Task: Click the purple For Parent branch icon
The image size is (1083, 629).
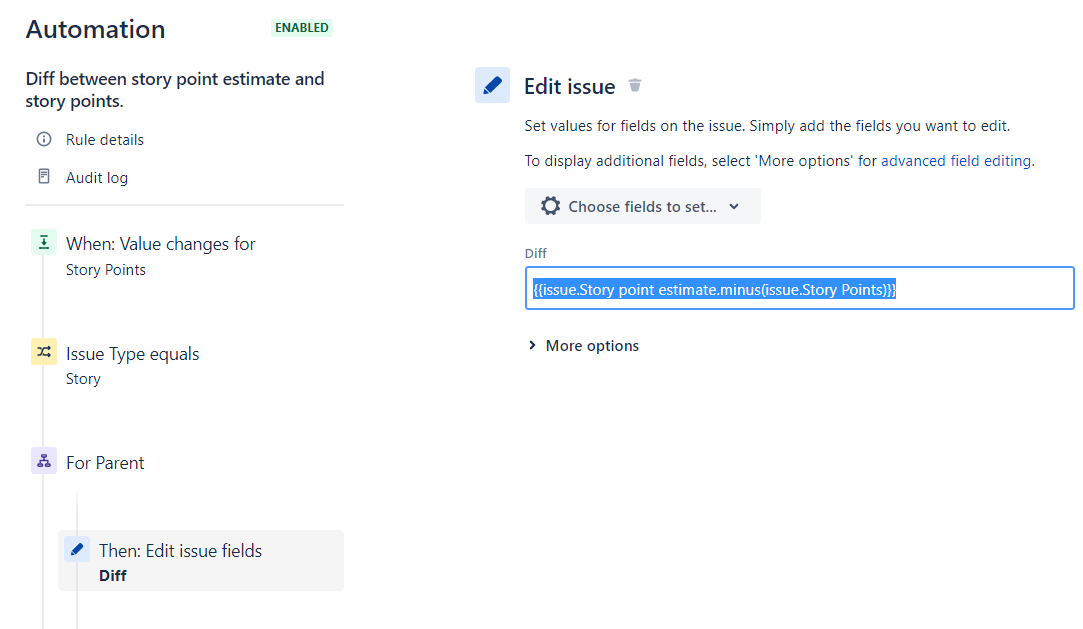Action: [44, 461]
